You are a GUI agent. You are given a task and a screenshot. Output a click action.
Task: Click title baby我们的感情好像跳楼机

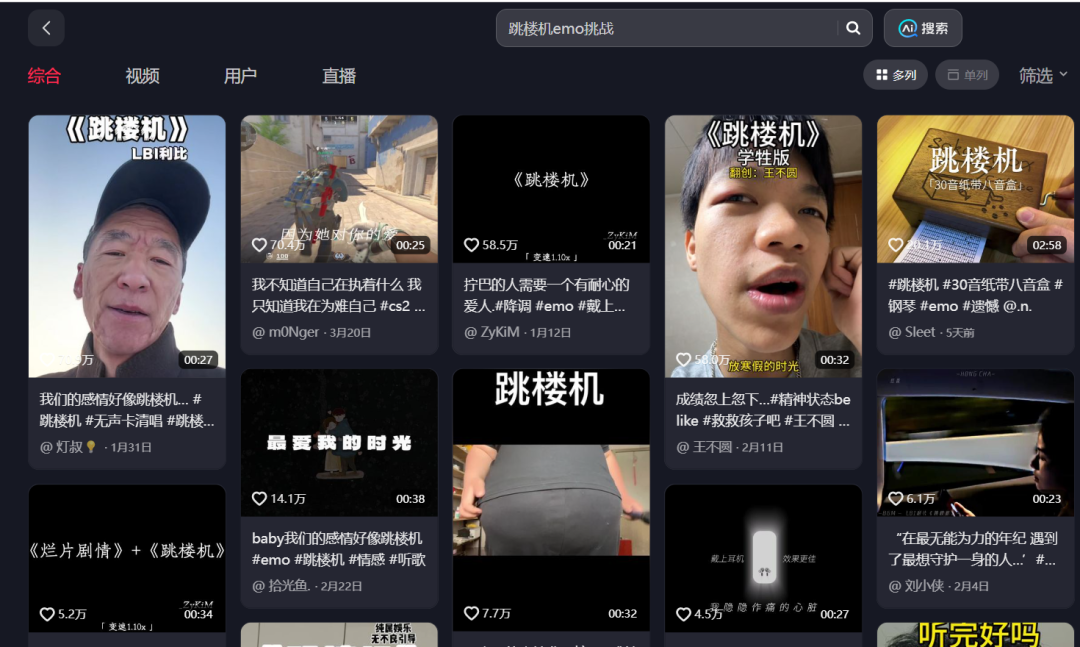click(339, 549)
